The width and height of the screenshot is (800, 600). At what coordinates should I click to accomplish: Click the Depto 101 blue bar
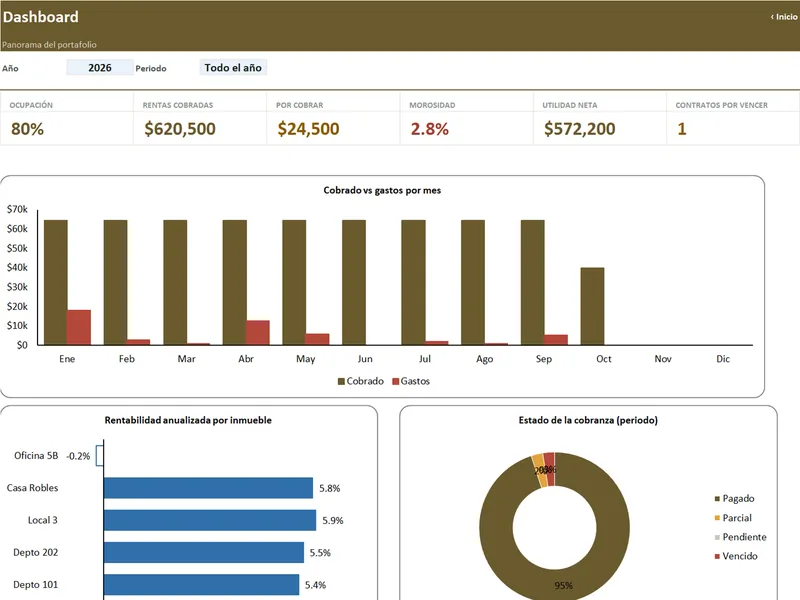coord(202,584)
